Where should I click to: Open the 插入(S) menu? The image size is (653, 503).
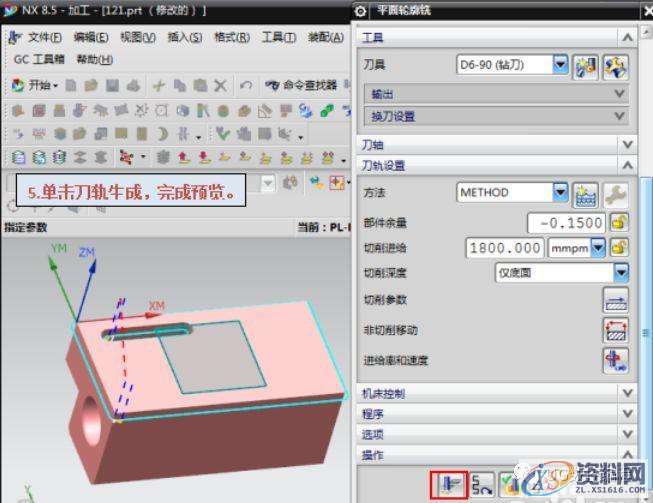pos(184,37)
